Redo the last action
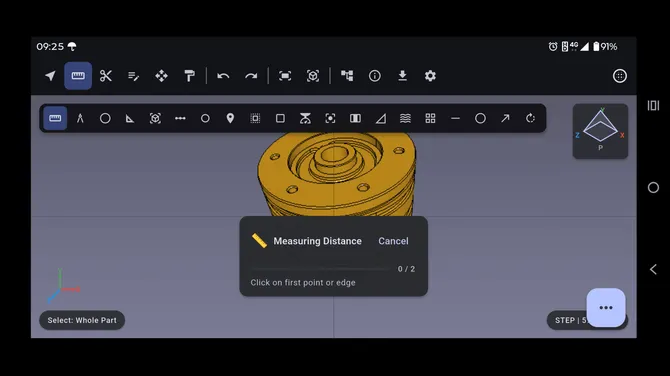This screenshot has width=670, height=376. coord(251,76)
